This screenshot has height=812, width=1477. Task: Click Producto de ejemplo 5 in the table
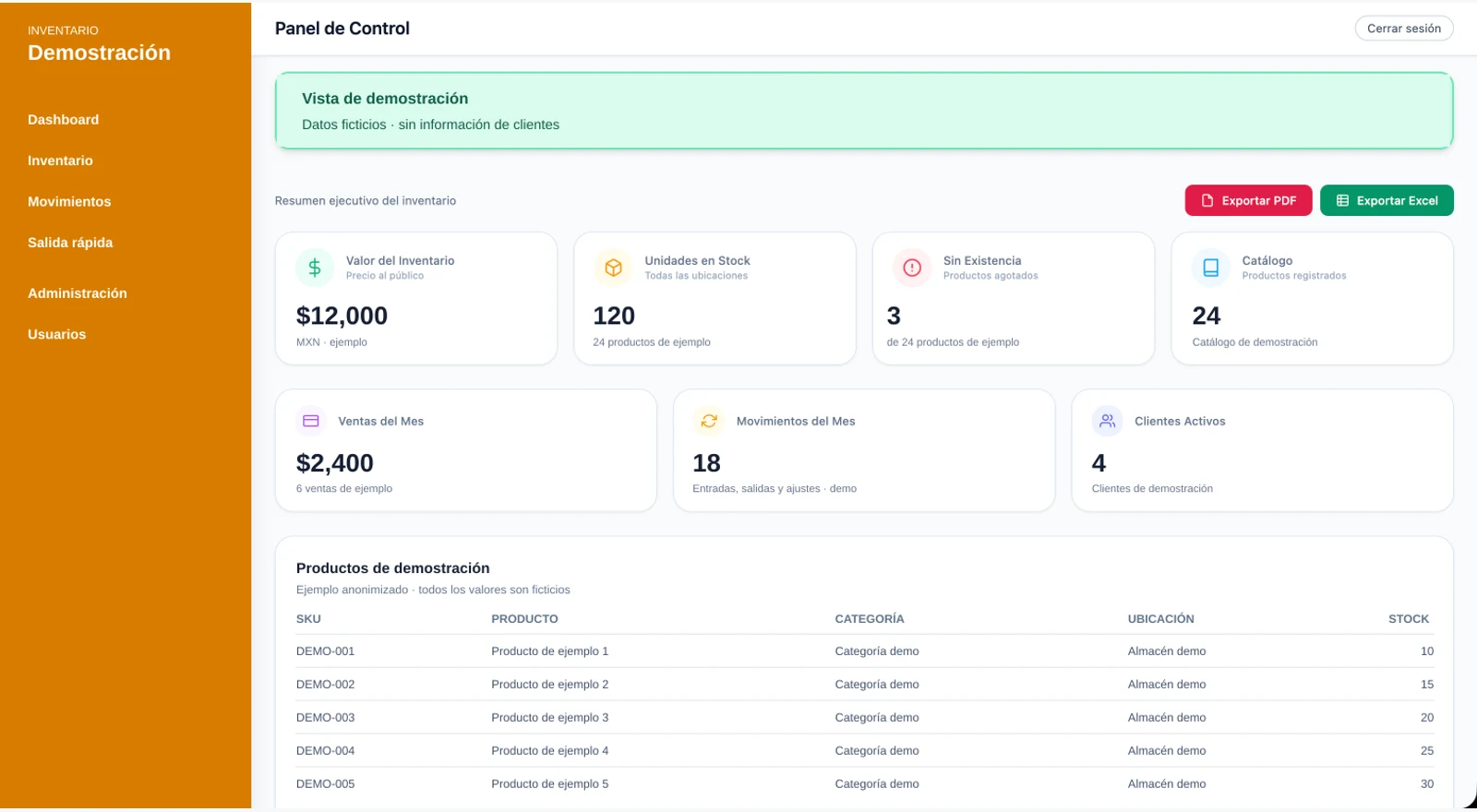tap(549, 784)
